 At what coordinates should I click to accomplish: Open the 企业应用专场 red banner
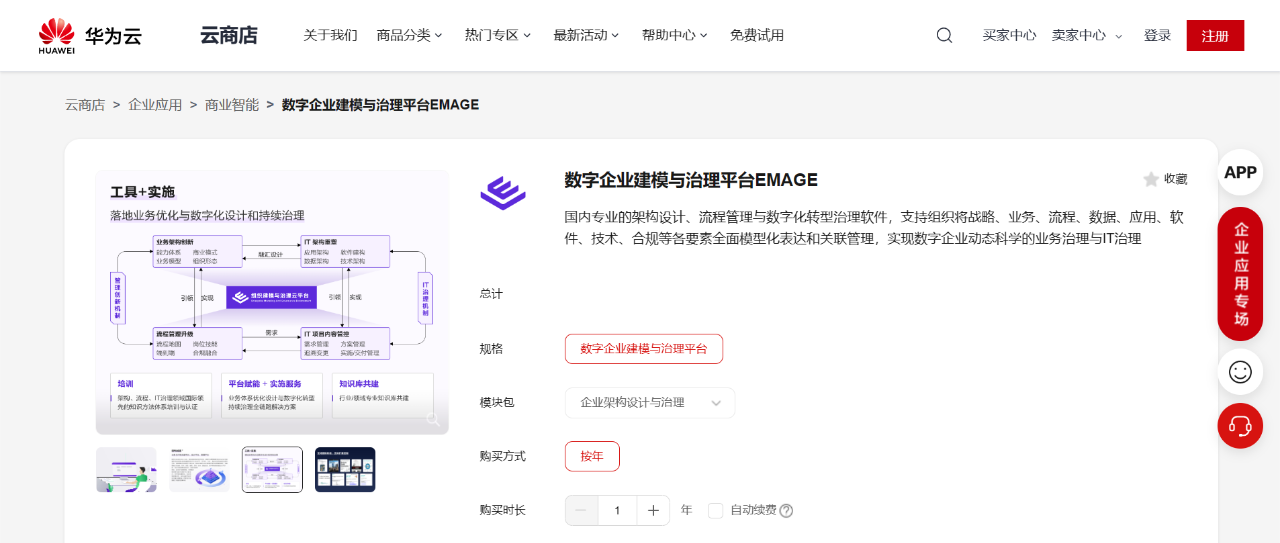1240,274
